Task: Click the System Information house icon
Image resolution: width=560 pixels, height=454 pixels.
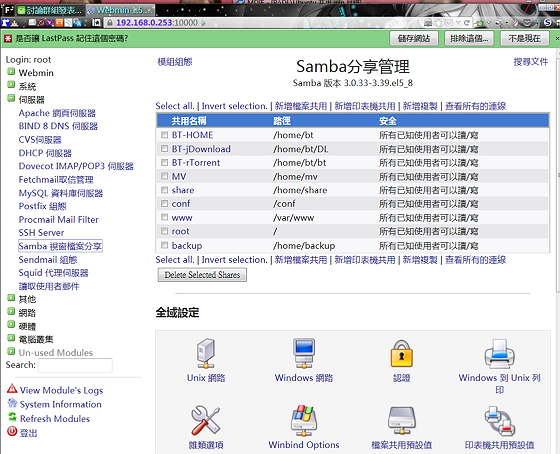Action: pyautogui.click(x=12, y=403)
